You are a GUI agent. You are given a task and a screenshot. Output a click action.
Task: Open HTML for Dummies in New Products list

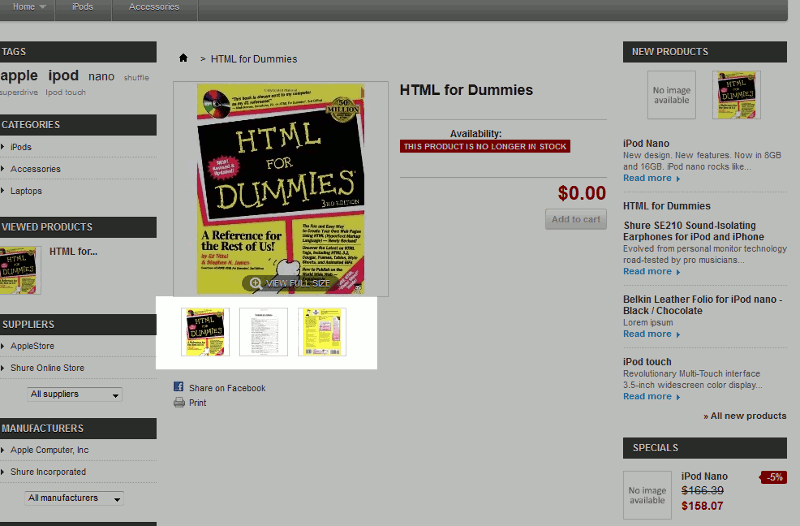(x=666, y=206)
